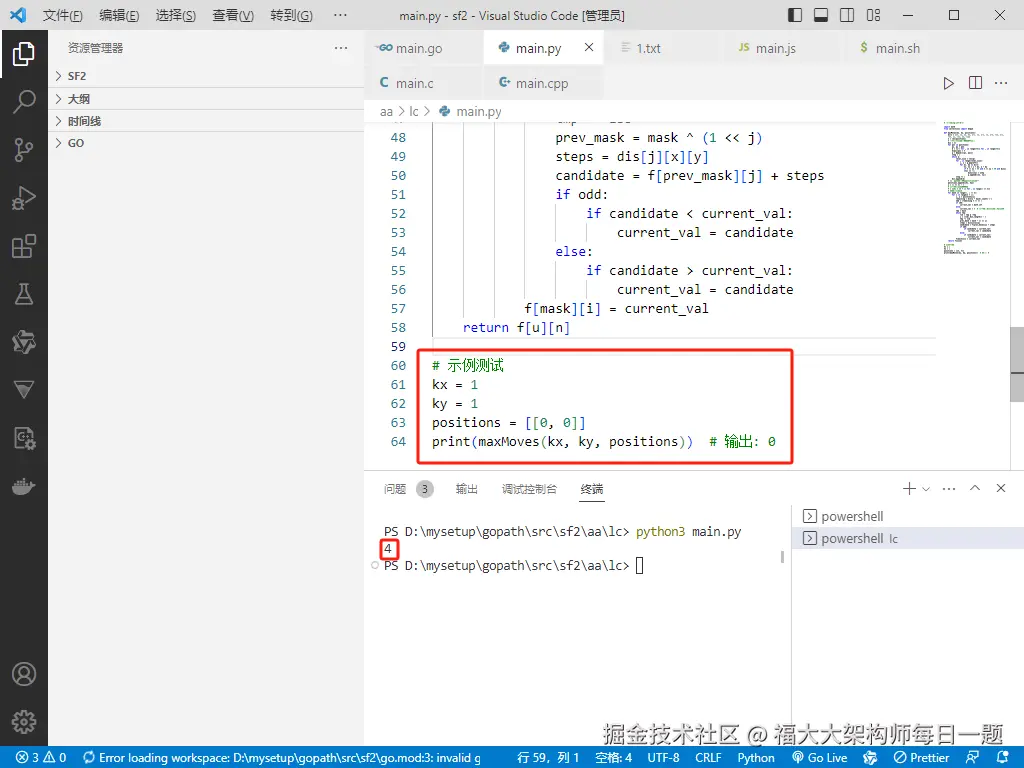The image size is (1024, 768).
Task: Maximize the panel with up chevron
Action: point(975,488)
